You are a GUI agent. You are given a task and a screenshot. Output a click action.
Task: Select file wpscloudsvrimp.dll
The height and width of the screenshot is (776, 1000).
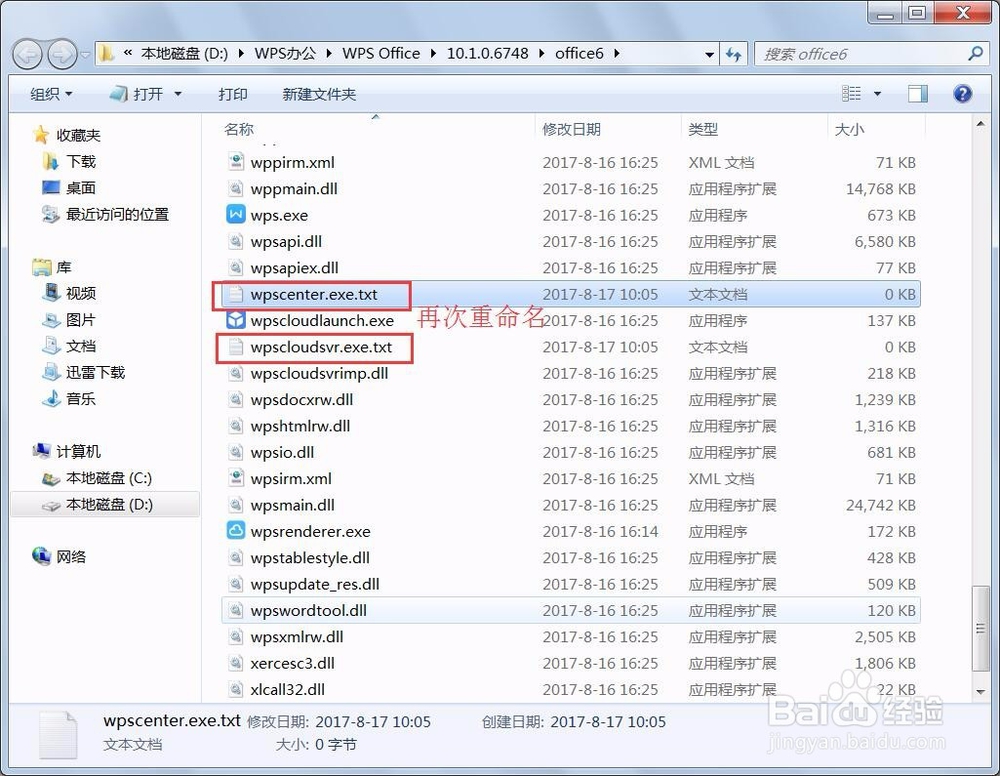coord(571,373)
